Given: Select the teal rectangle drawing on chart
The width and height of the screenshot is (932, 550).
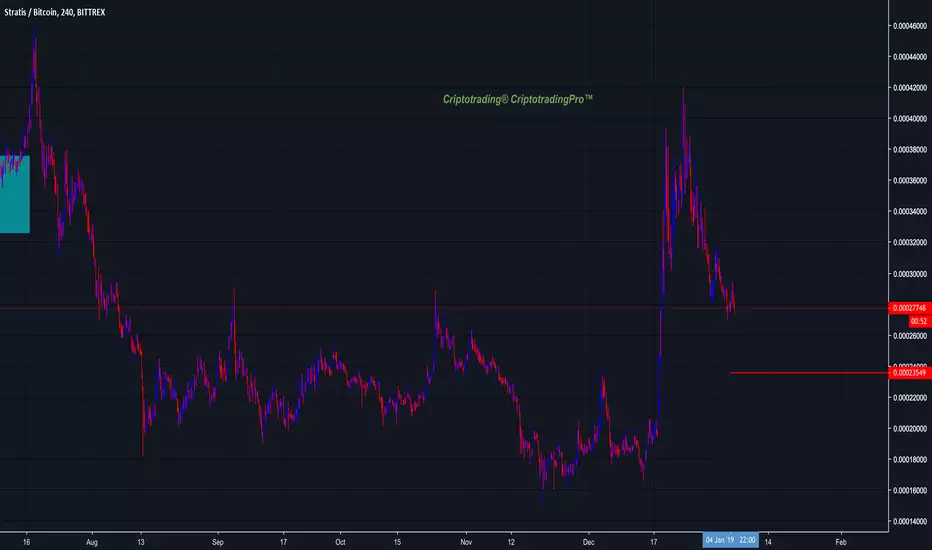Looking at the screenshot, I should 15,194.
